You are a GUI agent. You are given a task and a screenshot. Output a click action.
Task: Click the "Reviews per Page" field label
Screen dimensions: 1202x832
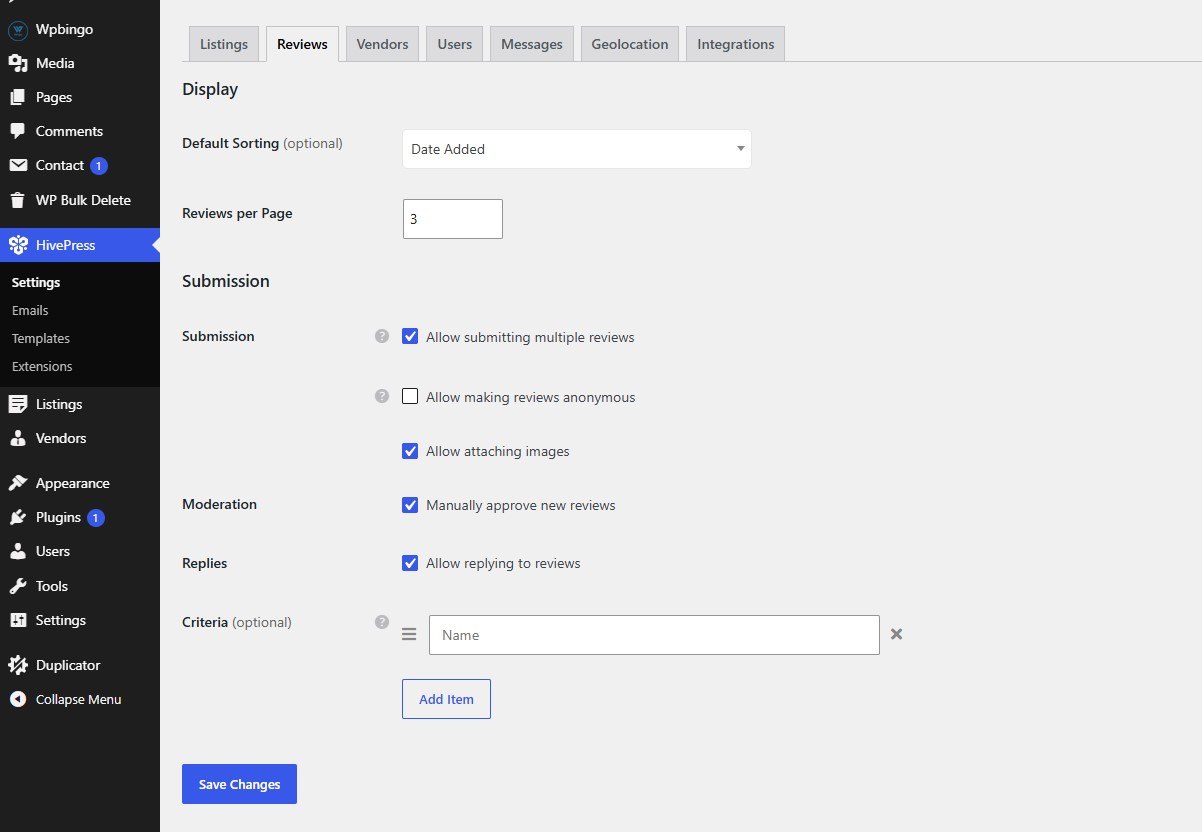(237, 213)
